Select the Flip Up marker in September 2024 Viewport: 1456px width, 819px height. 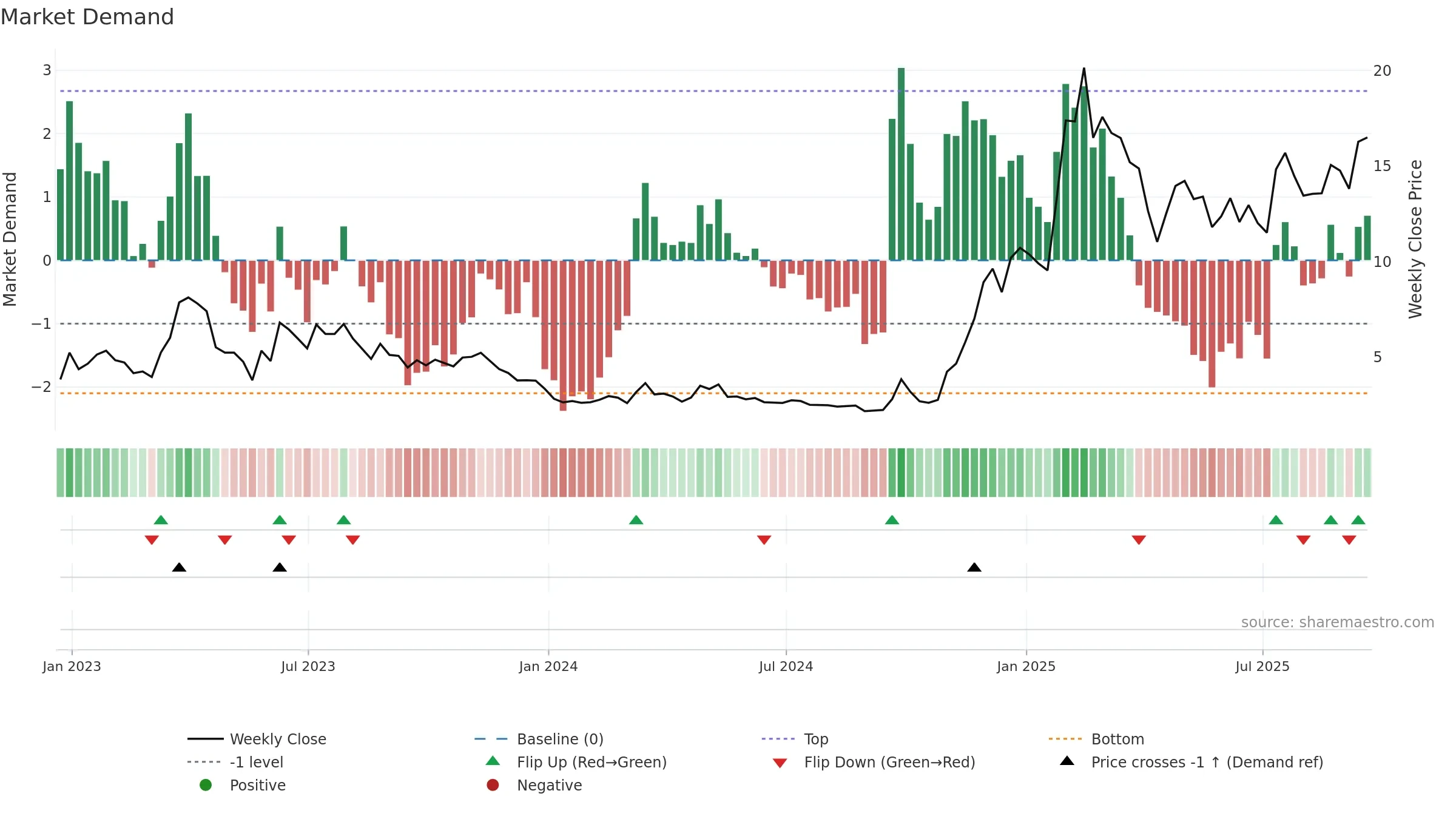tap(892, 520)
